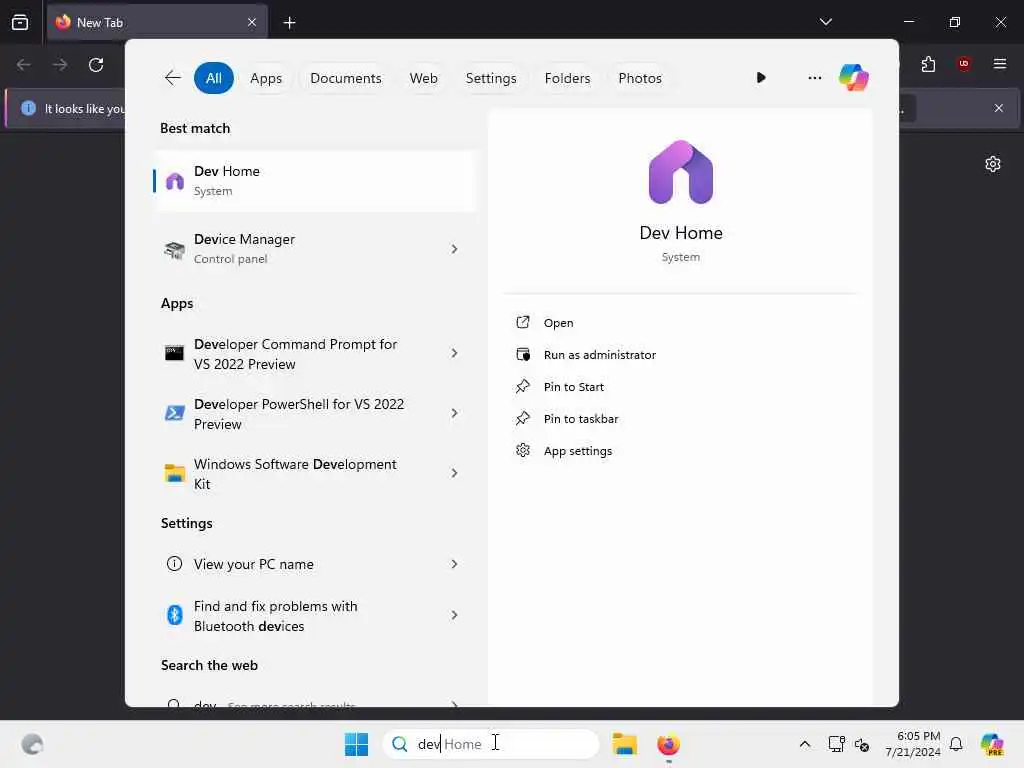Switch to the Web filter tab
Screen dimensions: 1024x768
(x=423, y=78)
